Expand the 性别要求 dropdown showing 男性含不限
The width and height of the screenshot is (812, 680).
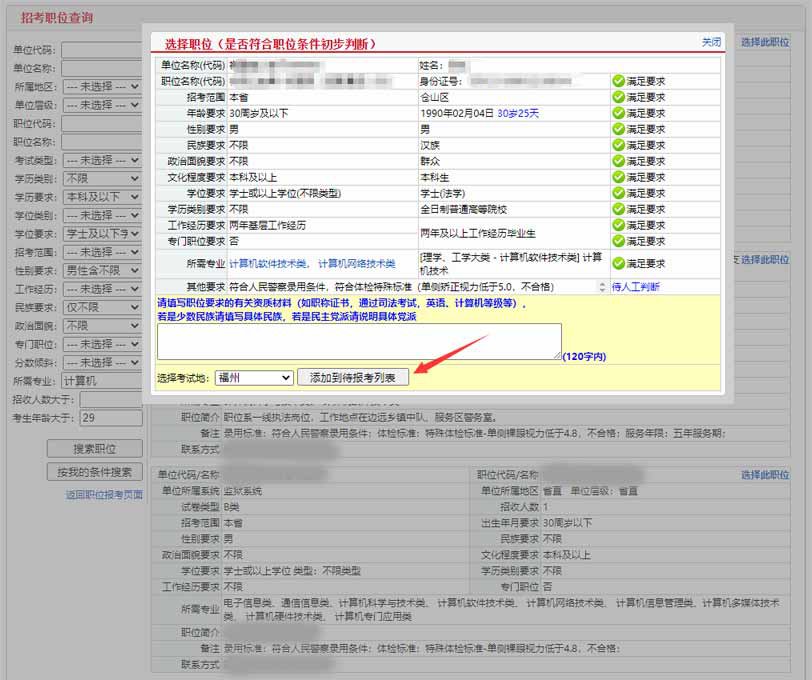point(102,270)
